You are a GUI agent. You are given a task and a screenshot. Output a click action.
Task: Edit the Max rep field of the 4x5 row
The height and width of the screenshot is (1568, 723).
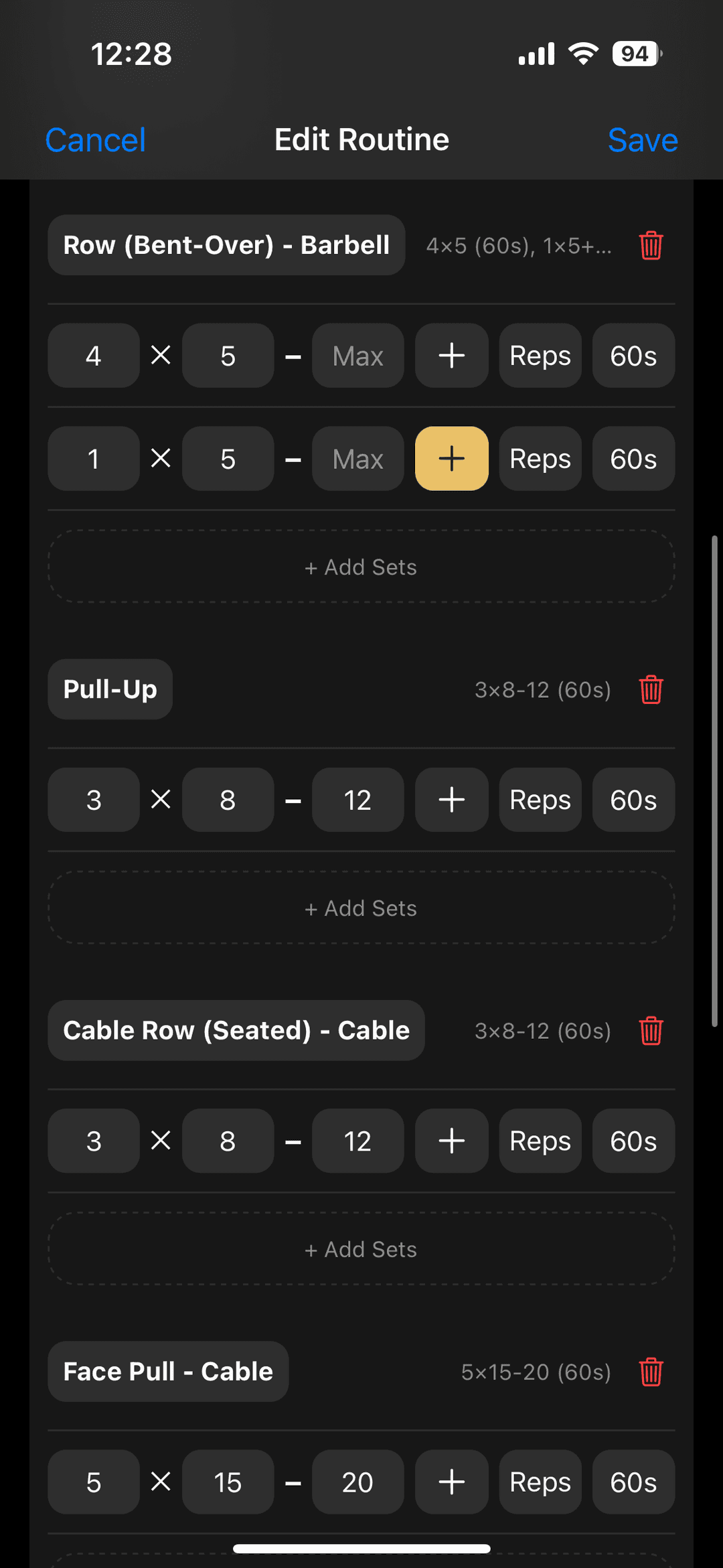357,356
